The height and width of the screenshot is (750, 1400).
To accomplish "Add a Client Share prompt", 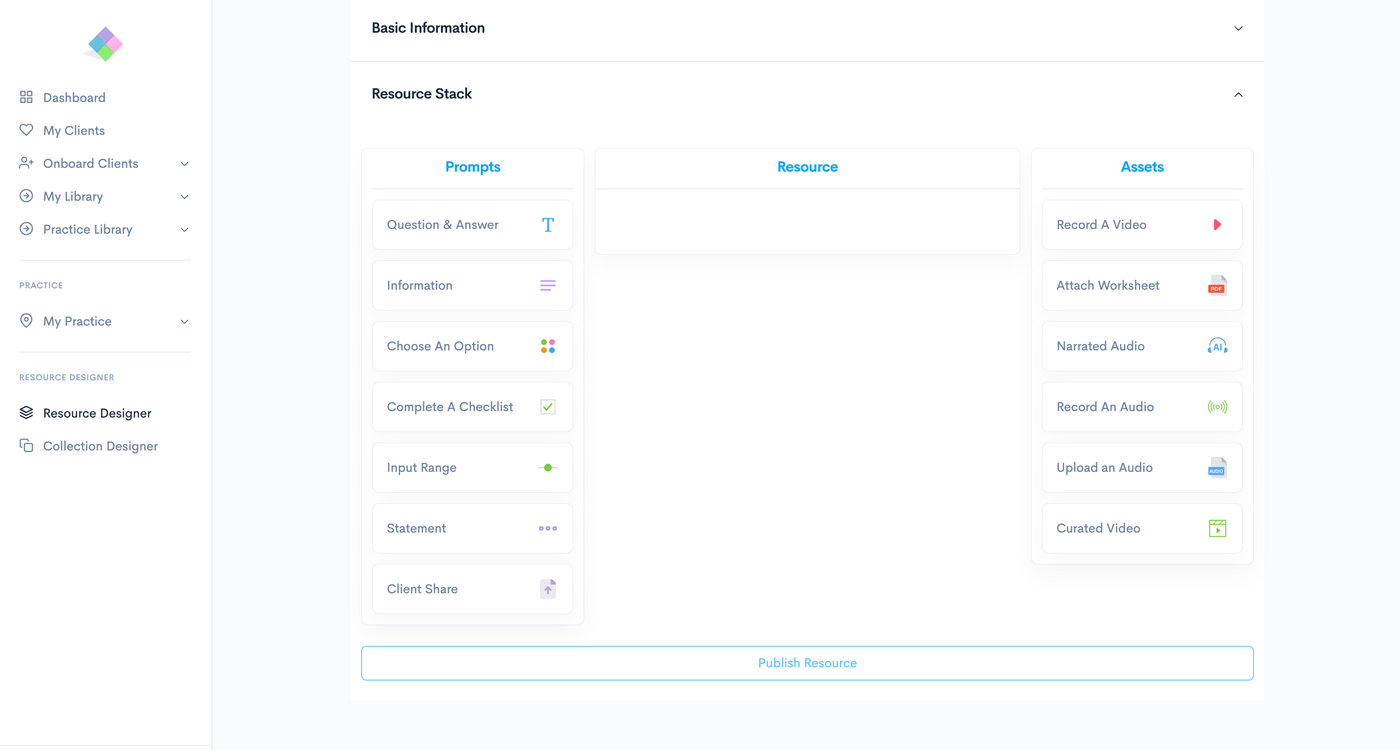I will click(x=473, y=589).
